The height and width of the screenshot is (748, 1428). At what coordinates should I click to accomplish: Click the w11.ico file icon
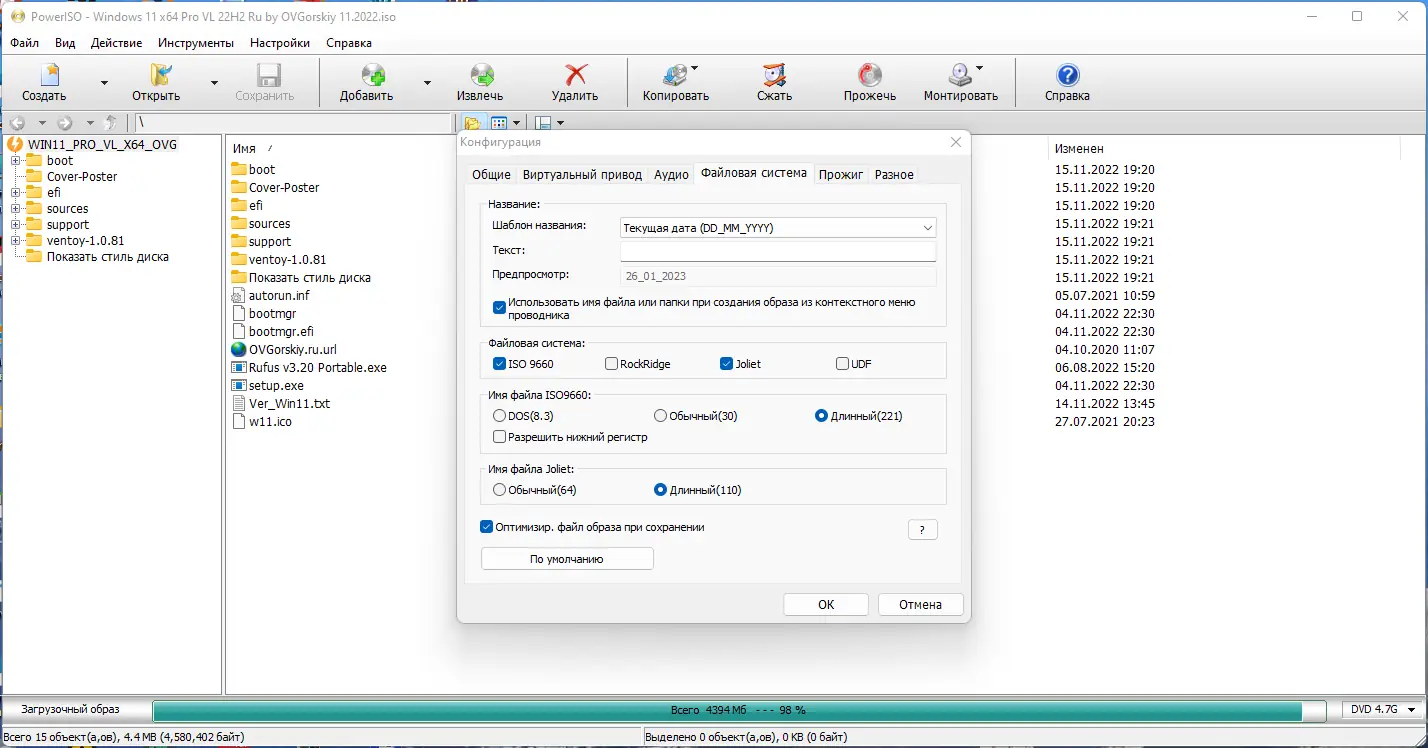pos(238,422)
